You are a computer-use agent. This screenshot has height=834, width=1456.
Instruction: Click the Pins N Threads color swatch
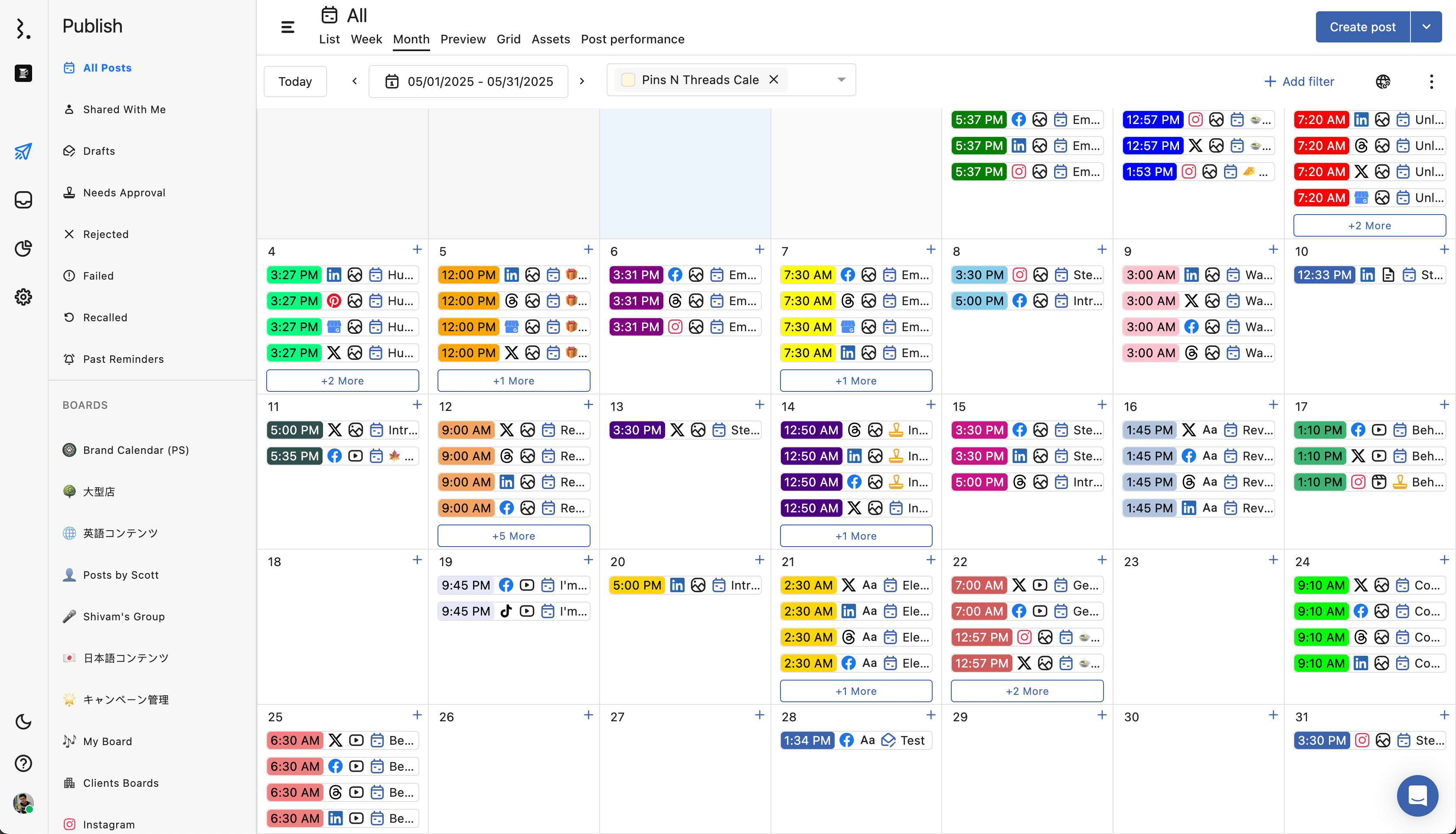tap(628, 80)
